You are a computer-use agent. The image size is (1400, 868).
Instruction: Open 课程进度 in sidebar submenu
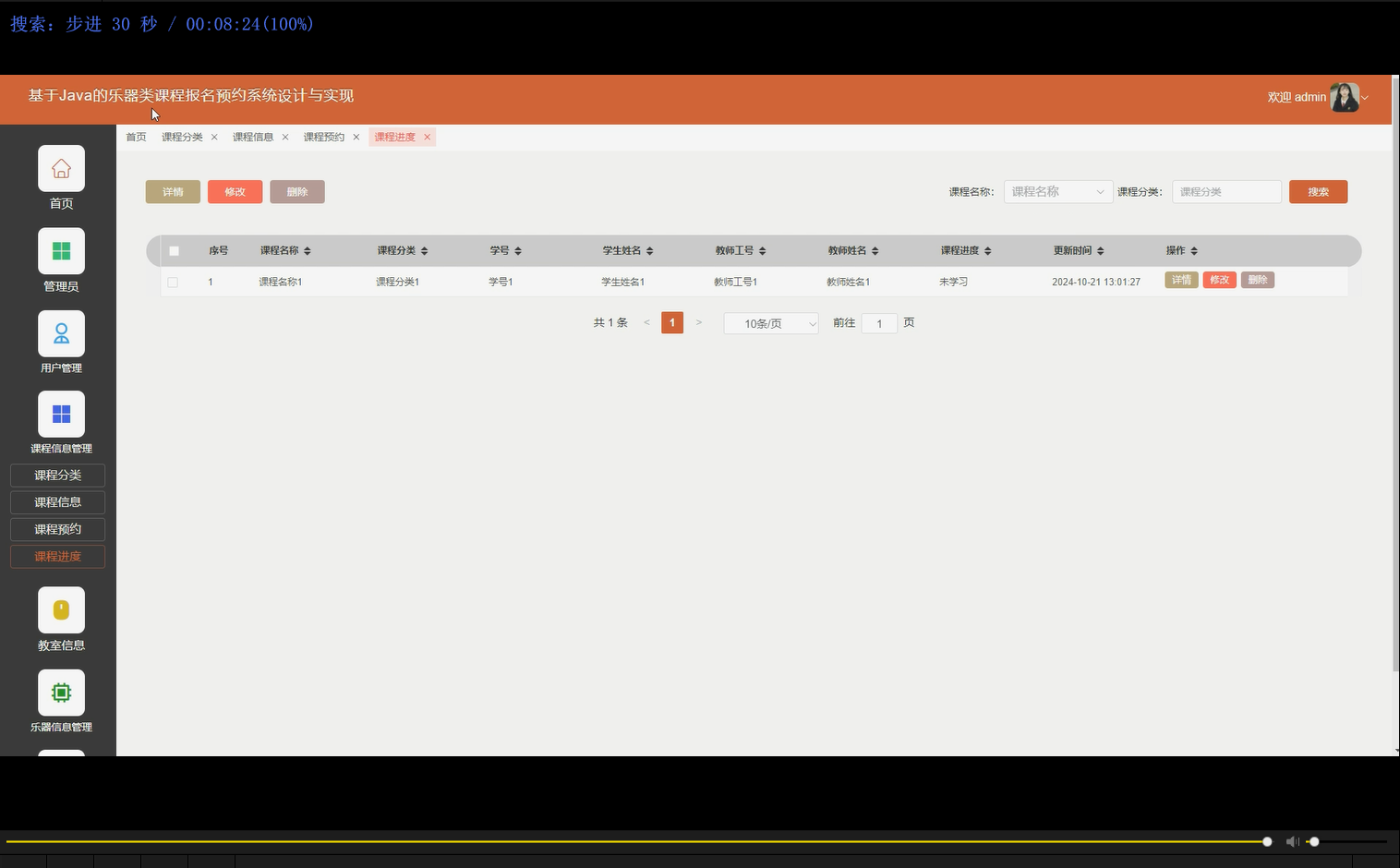(57, 557)
